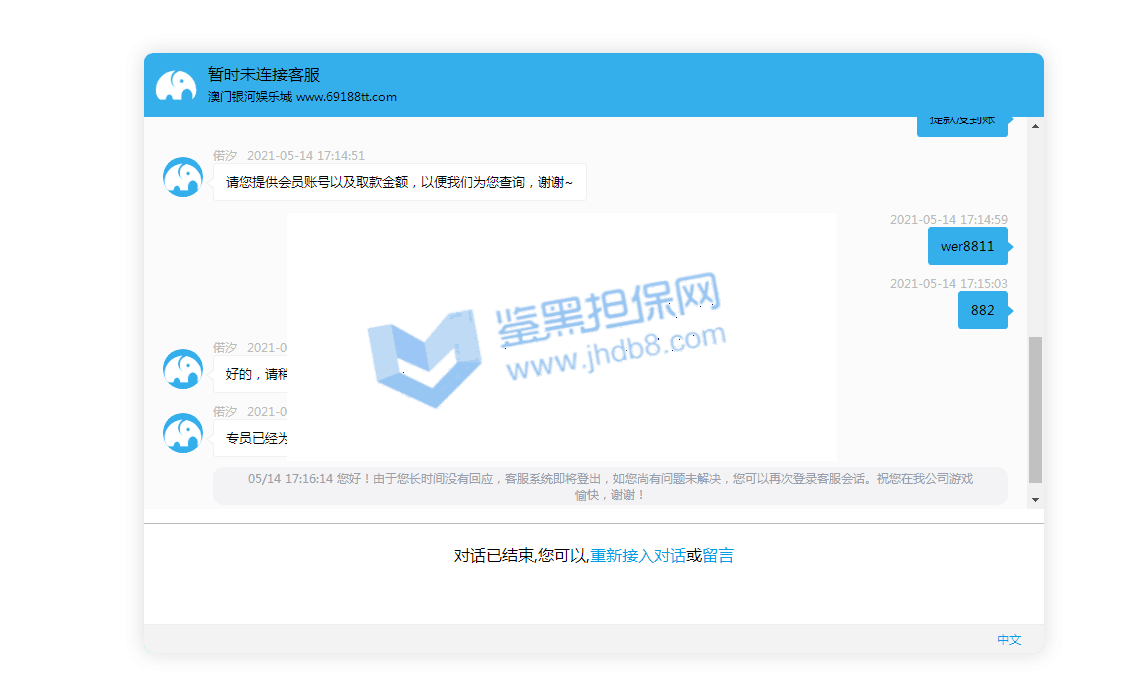Click the elephant logo in the header
Image resolution: width=1124 pixels, height=674 pixels.
tap(176, 85)
